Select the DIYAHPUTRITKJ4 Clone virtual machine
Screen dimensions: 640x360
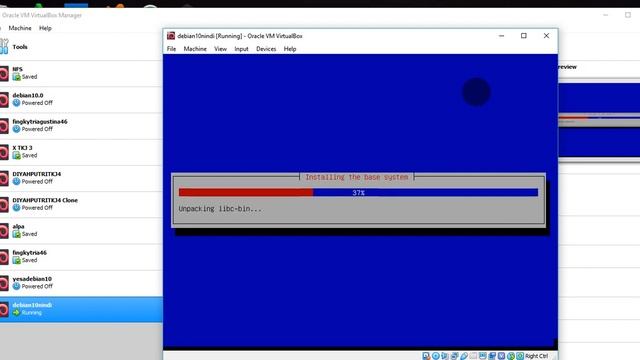81,204
